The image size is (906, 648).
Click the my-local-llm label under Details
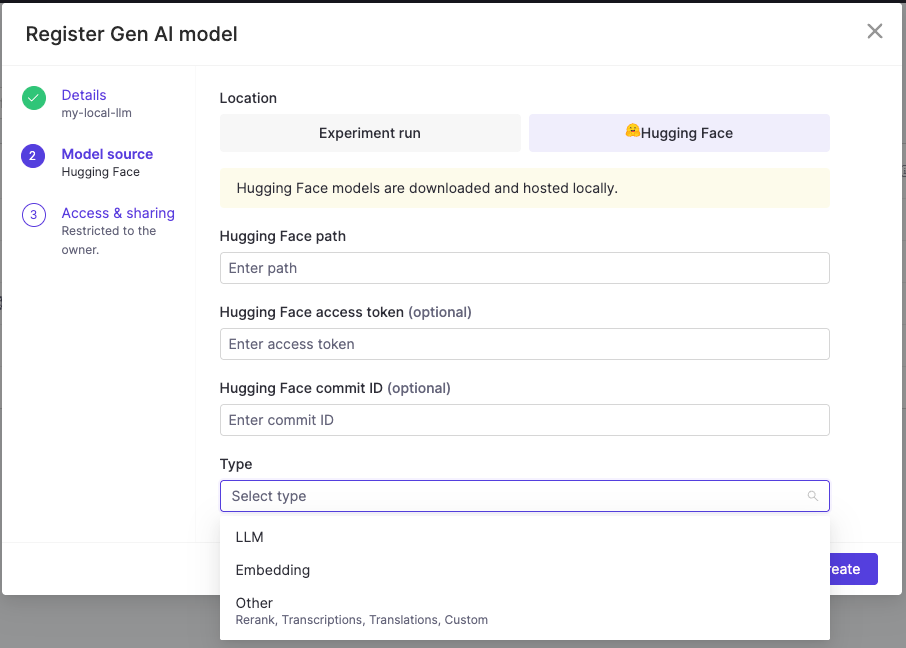point(95,112)
